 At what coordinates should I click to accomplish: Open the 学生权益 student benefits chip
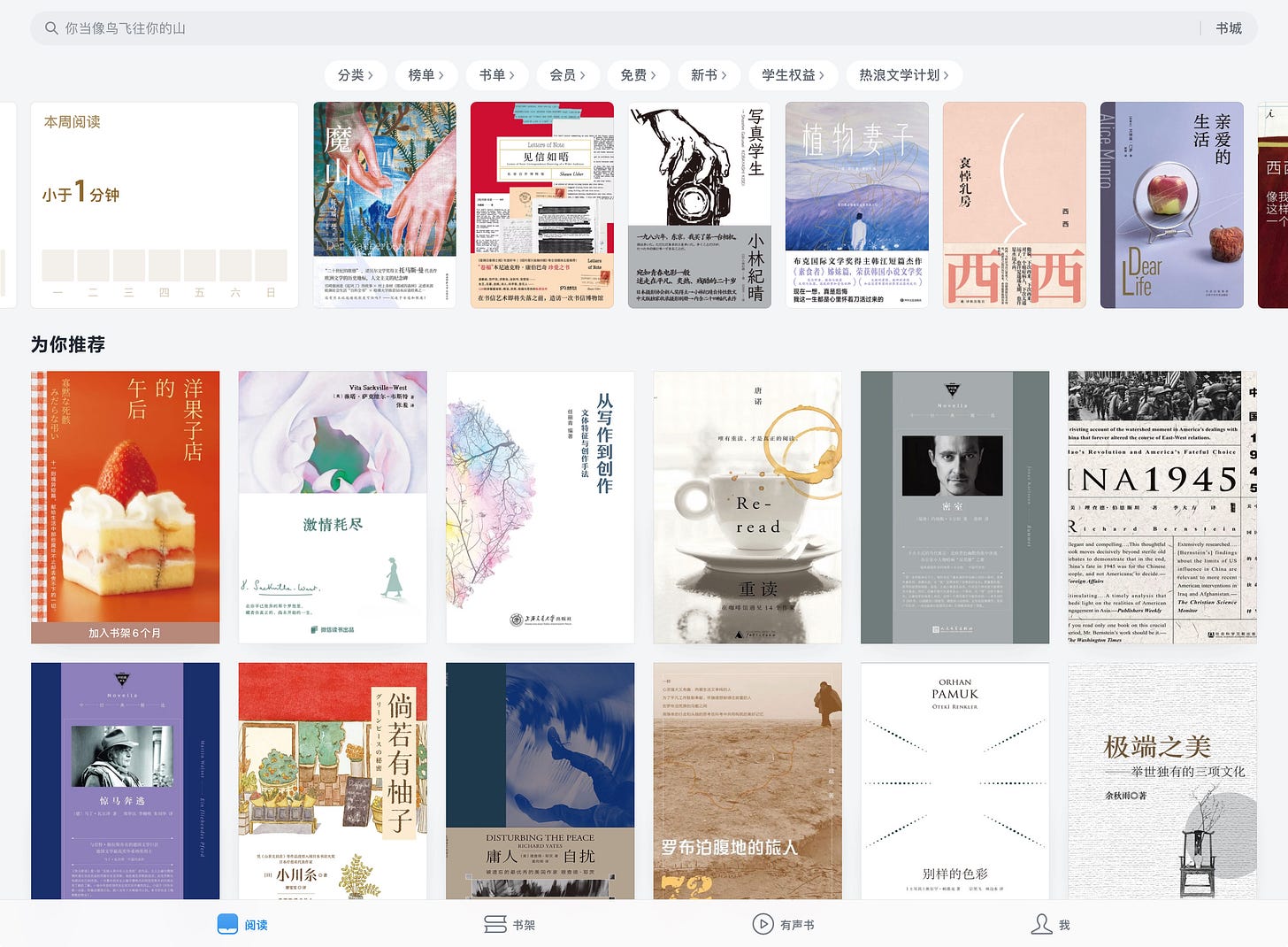pos(793,75)
